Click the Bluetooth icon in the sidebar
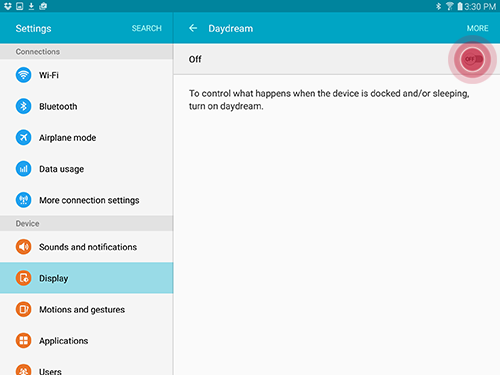The height and width of the screenshot is (375, 500). 23,106
